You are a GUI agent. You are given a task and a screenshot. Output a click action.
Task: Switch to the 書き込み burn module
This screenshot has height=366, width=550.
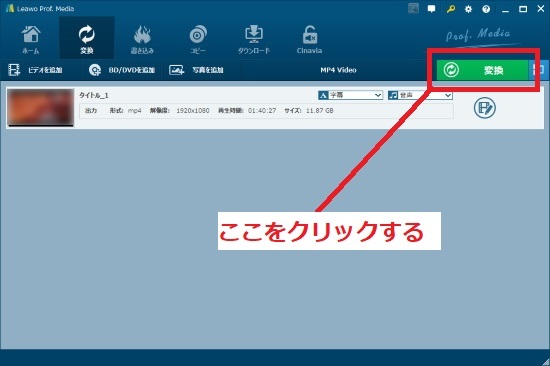coord(142,39)
